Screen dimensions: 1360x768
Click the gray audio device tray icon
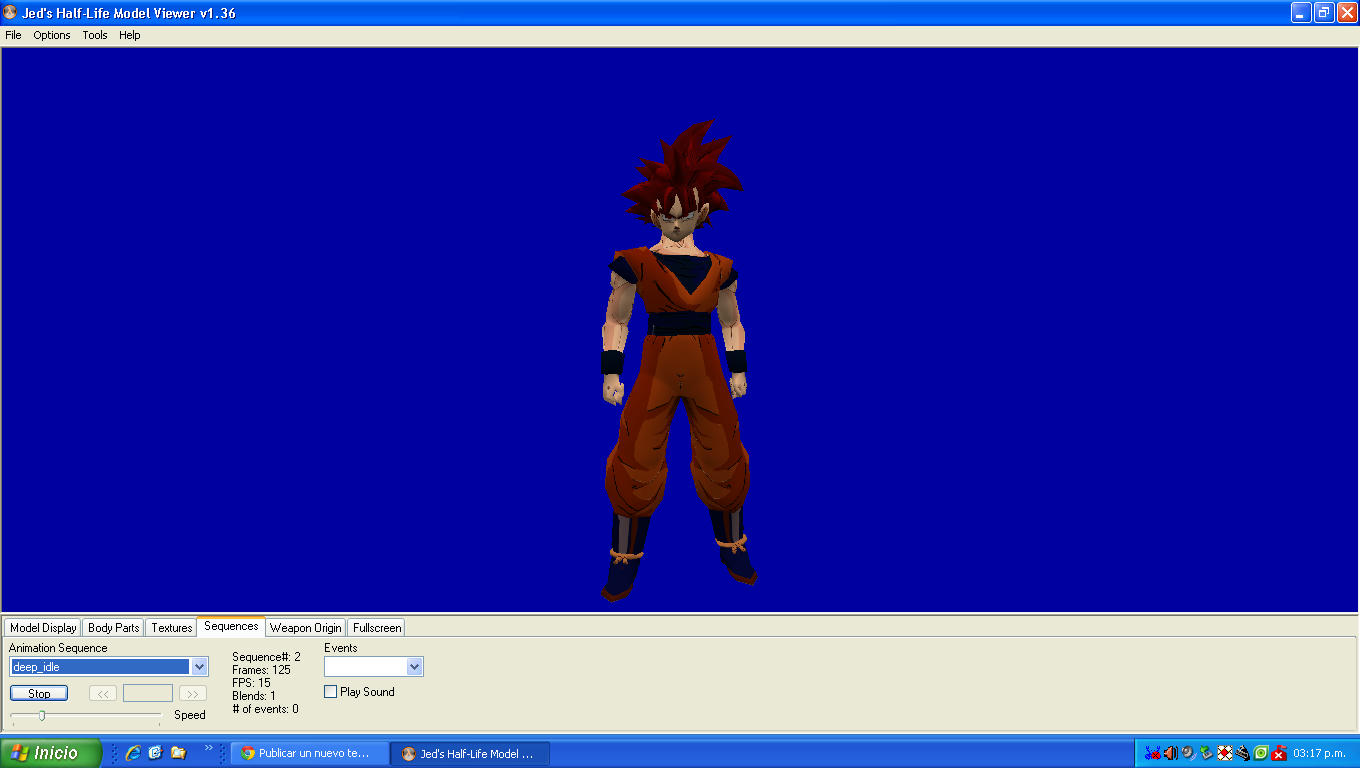(1188, 753)
